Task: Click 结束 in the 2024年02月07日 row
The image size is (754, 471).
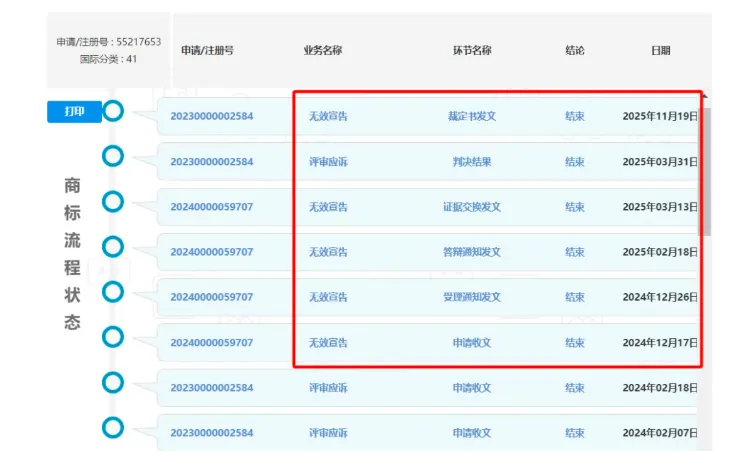Action: (575, 433)
